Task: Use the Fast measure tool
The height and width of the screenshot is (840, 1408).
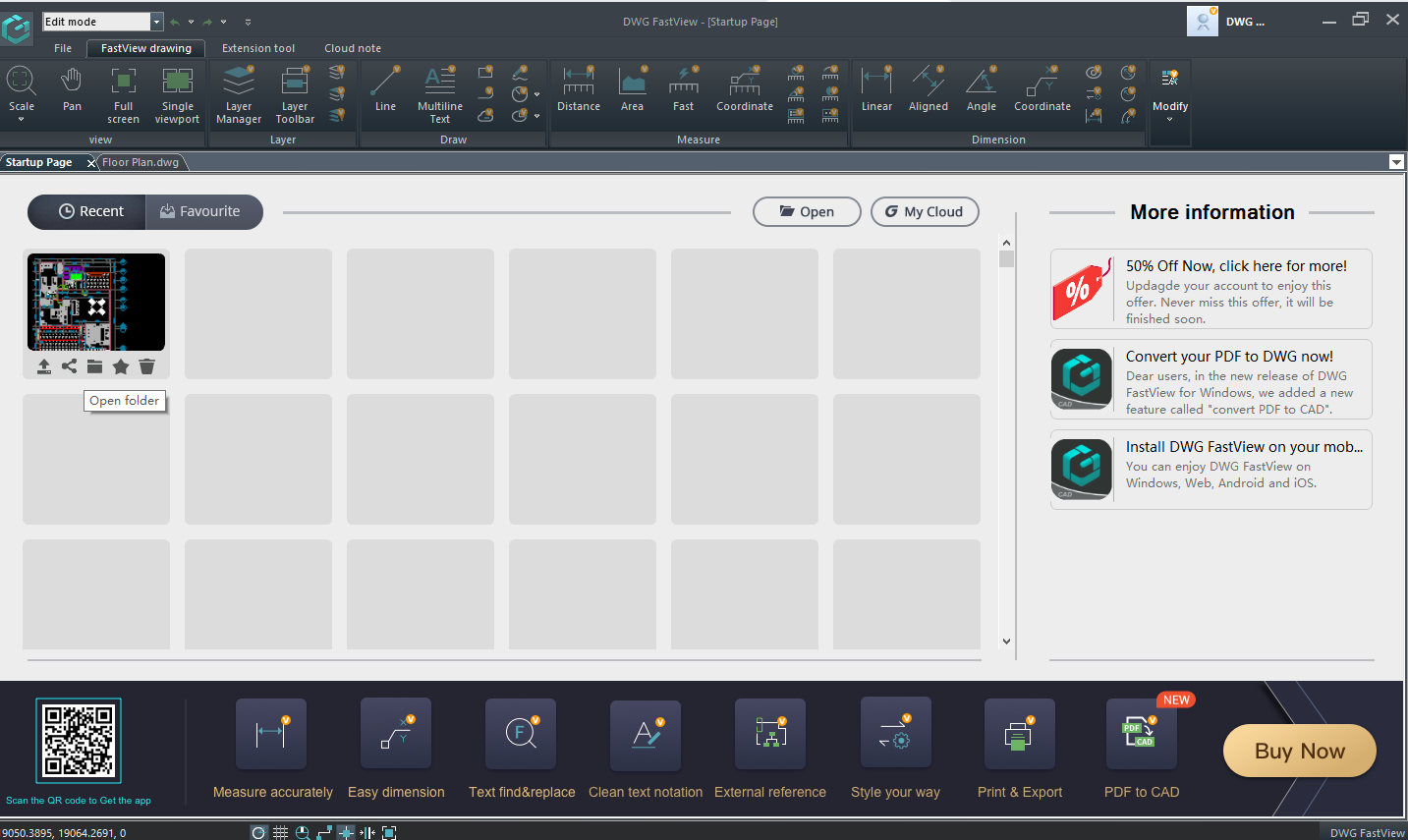Action: pos(683,90)
